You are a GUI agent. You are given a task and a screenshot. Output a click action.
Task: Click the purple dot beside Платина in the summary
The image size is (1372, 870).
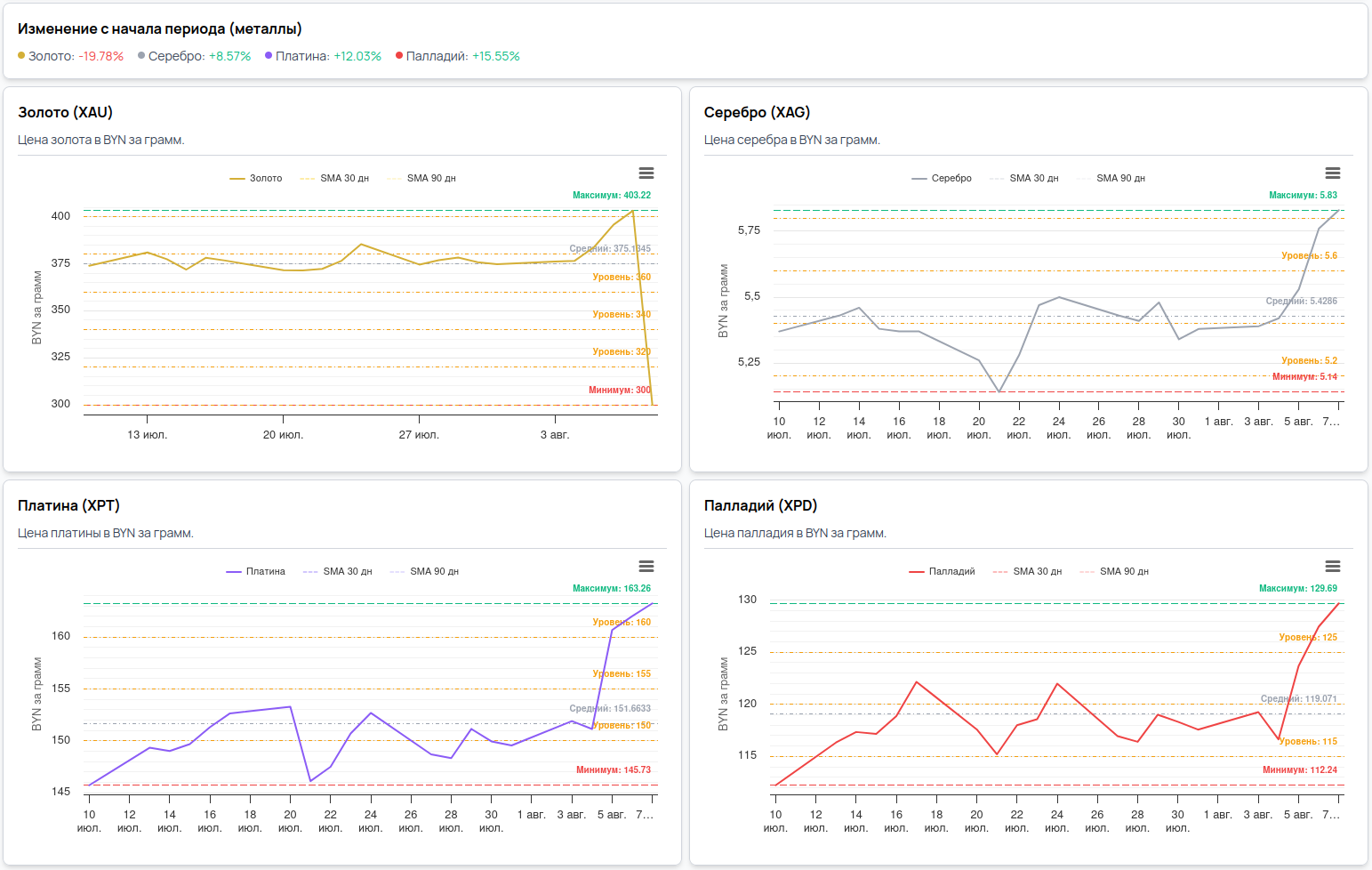point(269,55)
